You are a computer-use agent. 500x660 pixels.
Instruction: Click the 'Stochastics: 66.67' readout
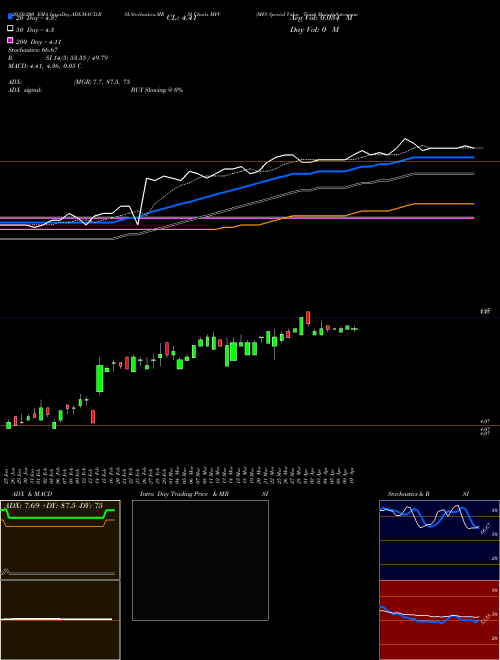tap(33, 50)
